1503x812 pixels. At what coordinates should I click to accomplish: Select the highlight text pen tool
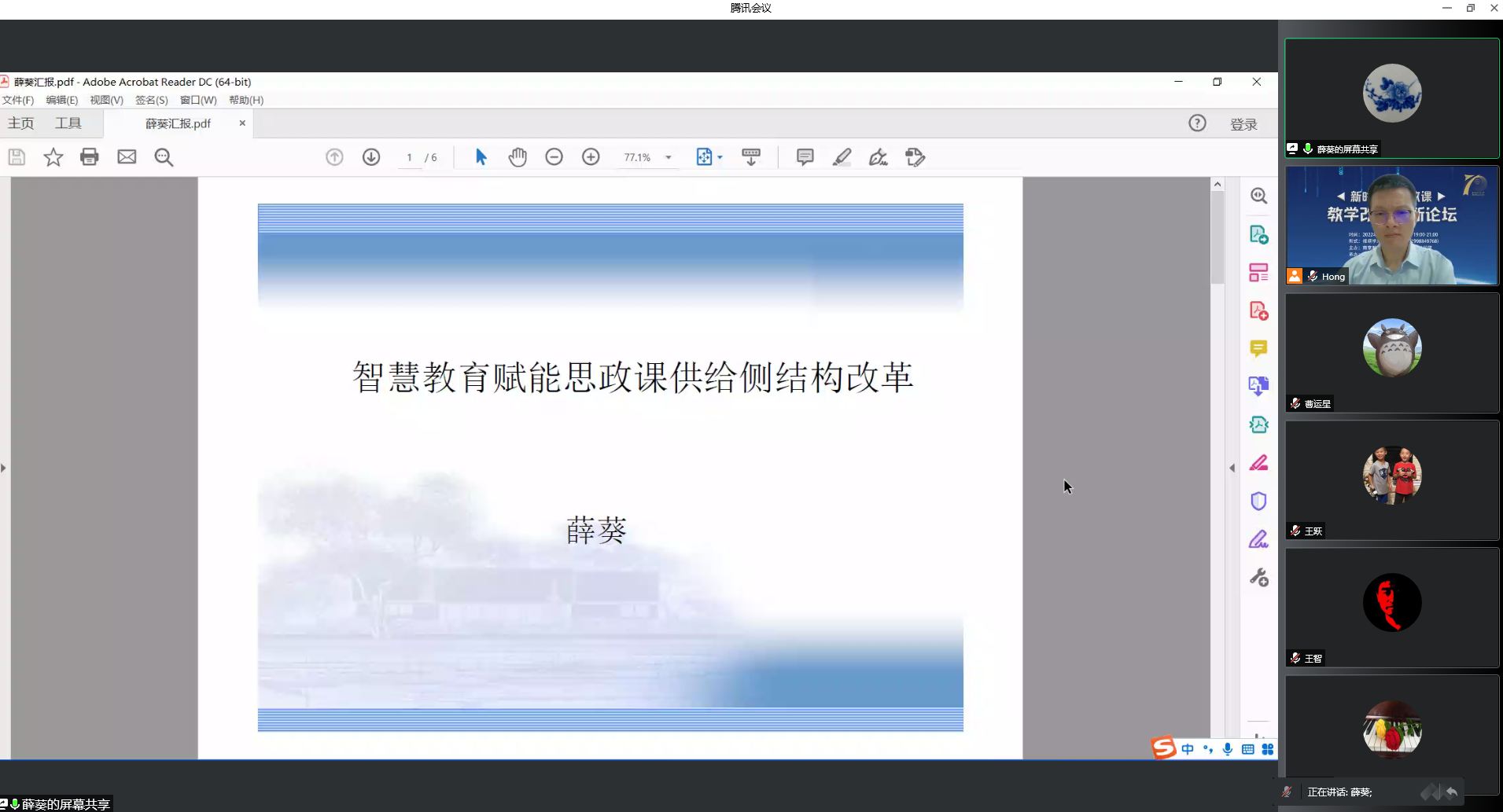pyautogui.click(x=842, y=157)
